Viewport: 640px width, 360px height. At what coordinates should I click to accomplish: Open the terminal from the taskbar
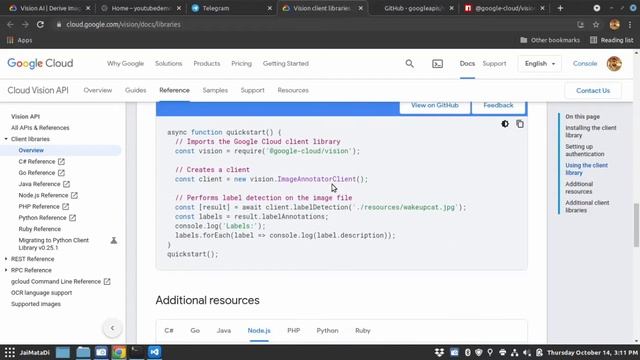point(137,352)
